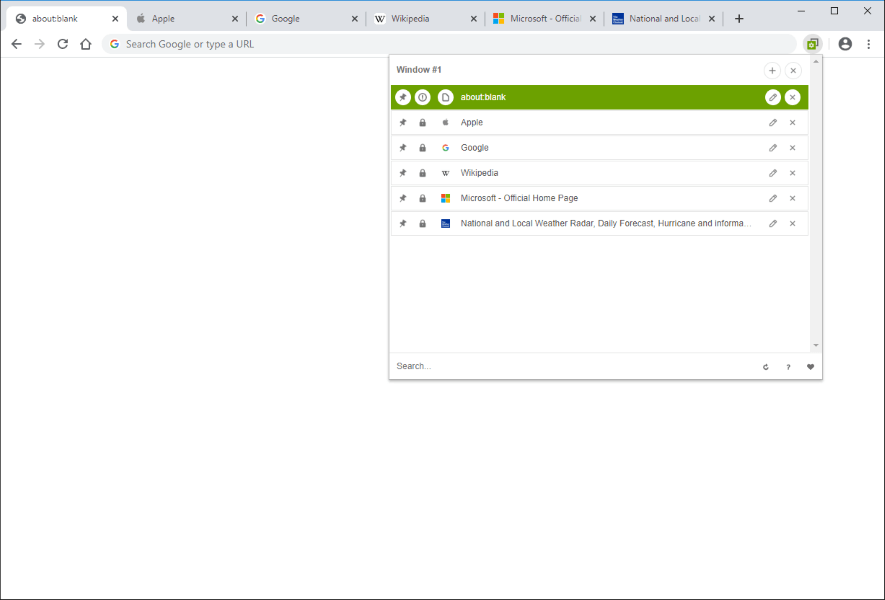Close the National Weather tab entry
This screenshot has width=885, height=600.
click(x=792, y=223)
